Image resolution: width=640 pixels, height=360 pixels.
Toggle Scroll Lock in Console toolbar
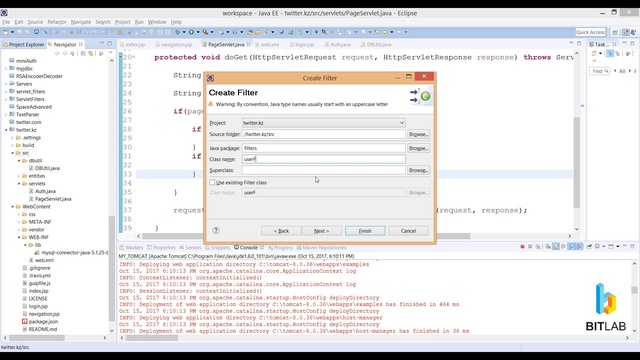[x=556, y=247]
